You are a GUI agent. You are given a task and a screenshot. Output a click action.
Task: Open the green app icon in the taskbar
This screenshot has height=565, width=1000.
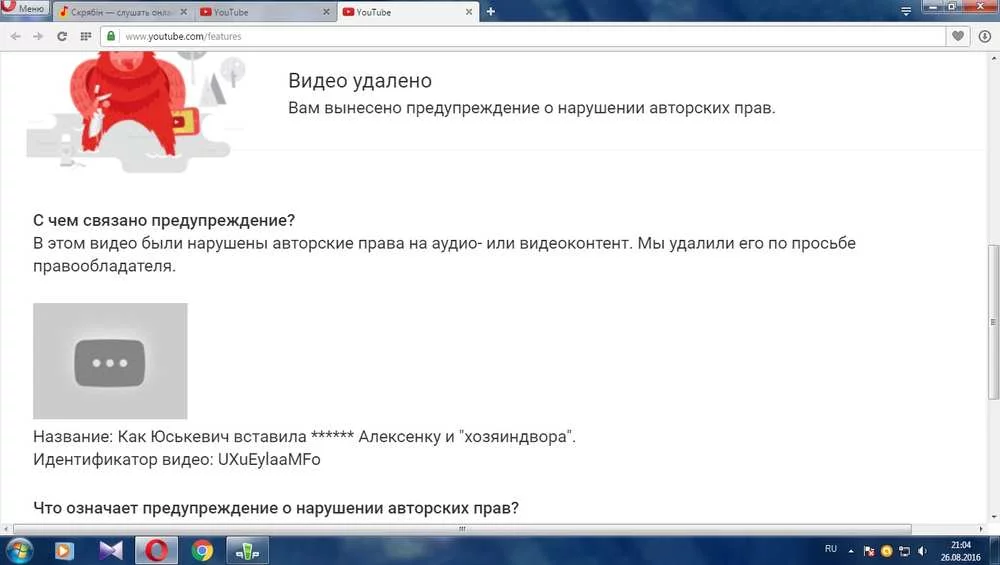click(x=247, y=550)
